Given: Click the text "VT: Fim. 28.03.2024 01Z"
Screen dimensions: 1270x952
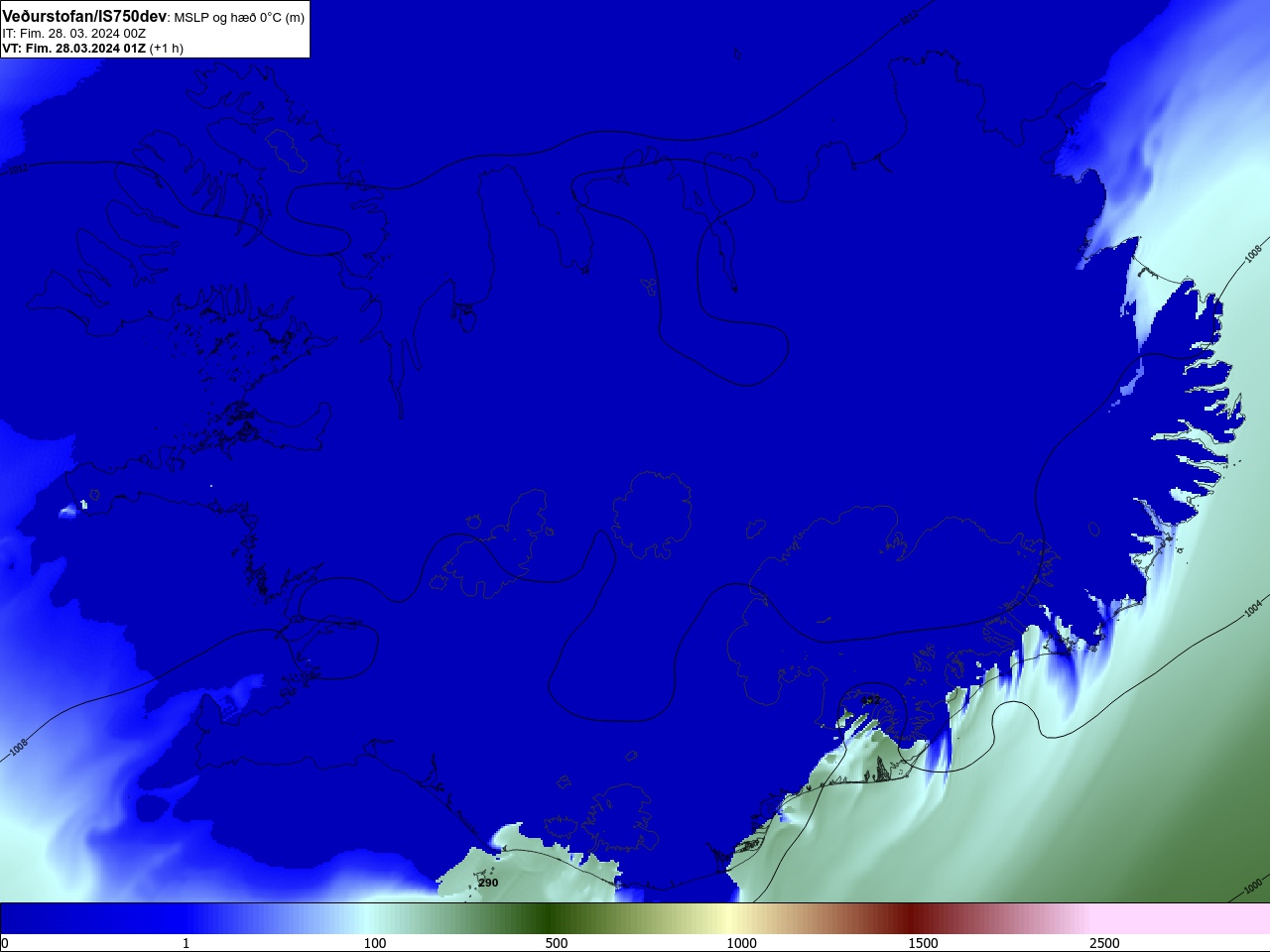Looking at the screenshot, I should (x=74, y=49).
